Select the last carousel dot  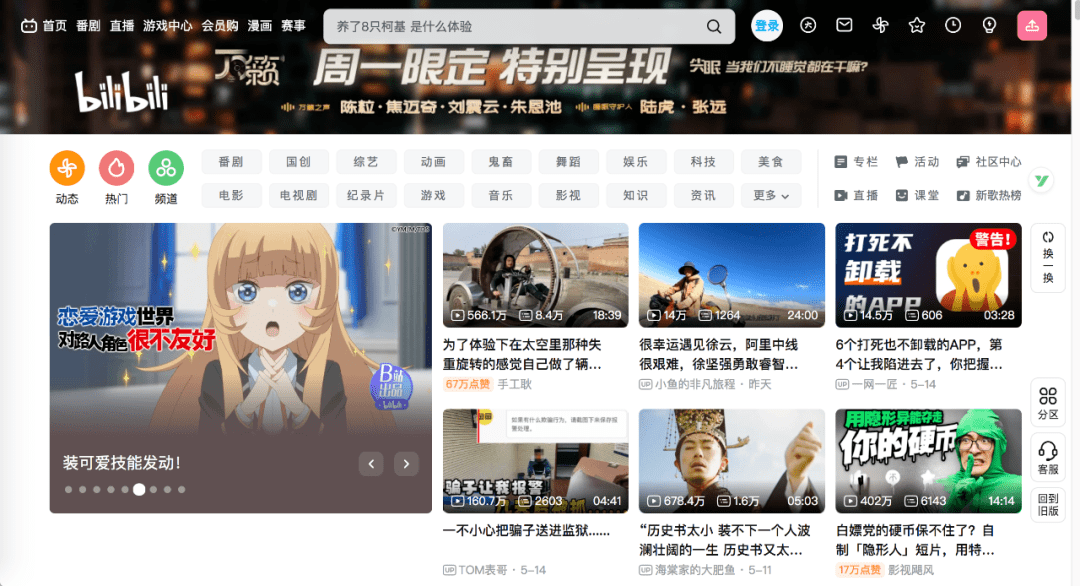click(x=182, y=490)
